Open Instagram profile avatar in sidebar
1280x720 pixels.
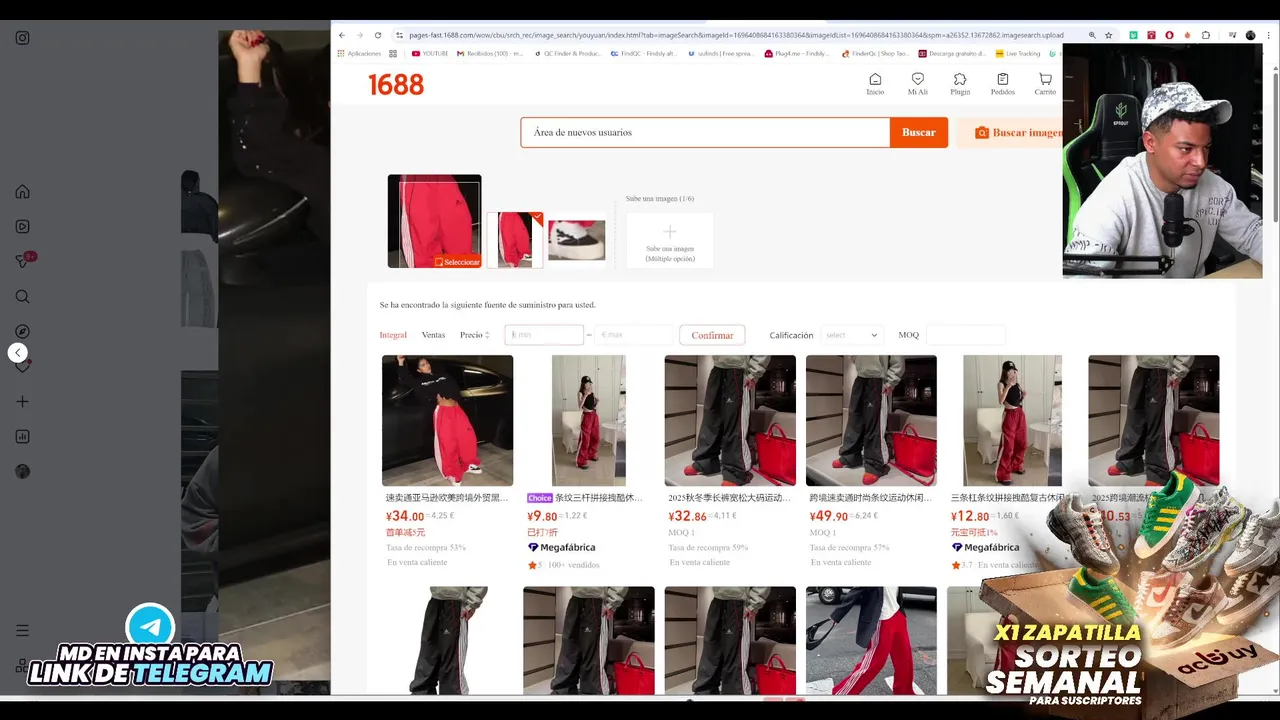(x=22, y=471)
